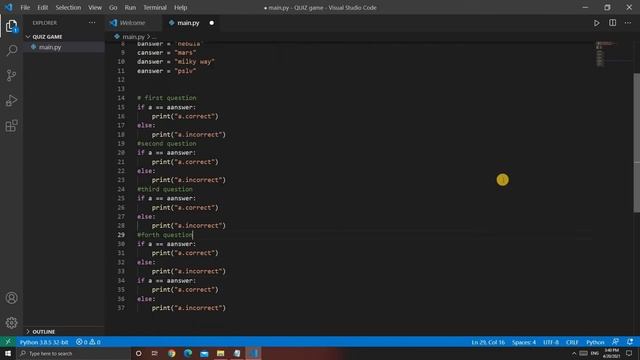Click the taskbar clock and date
This screenshot has height=360, width=640.
pyautogui.click(x=611, y=353)
